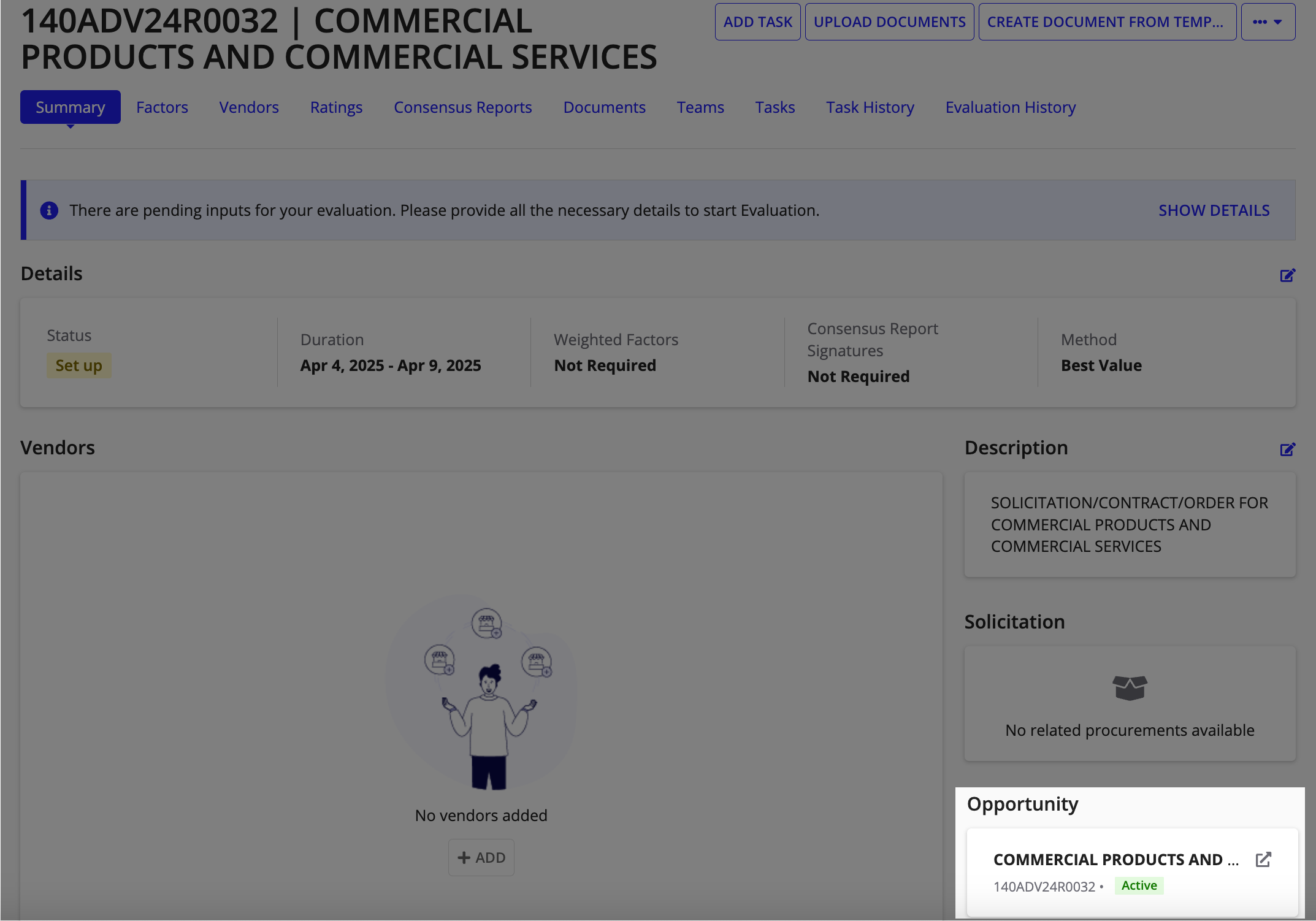Click the ADD vendor button
The image size is (1316, 921).
[481, 857]
